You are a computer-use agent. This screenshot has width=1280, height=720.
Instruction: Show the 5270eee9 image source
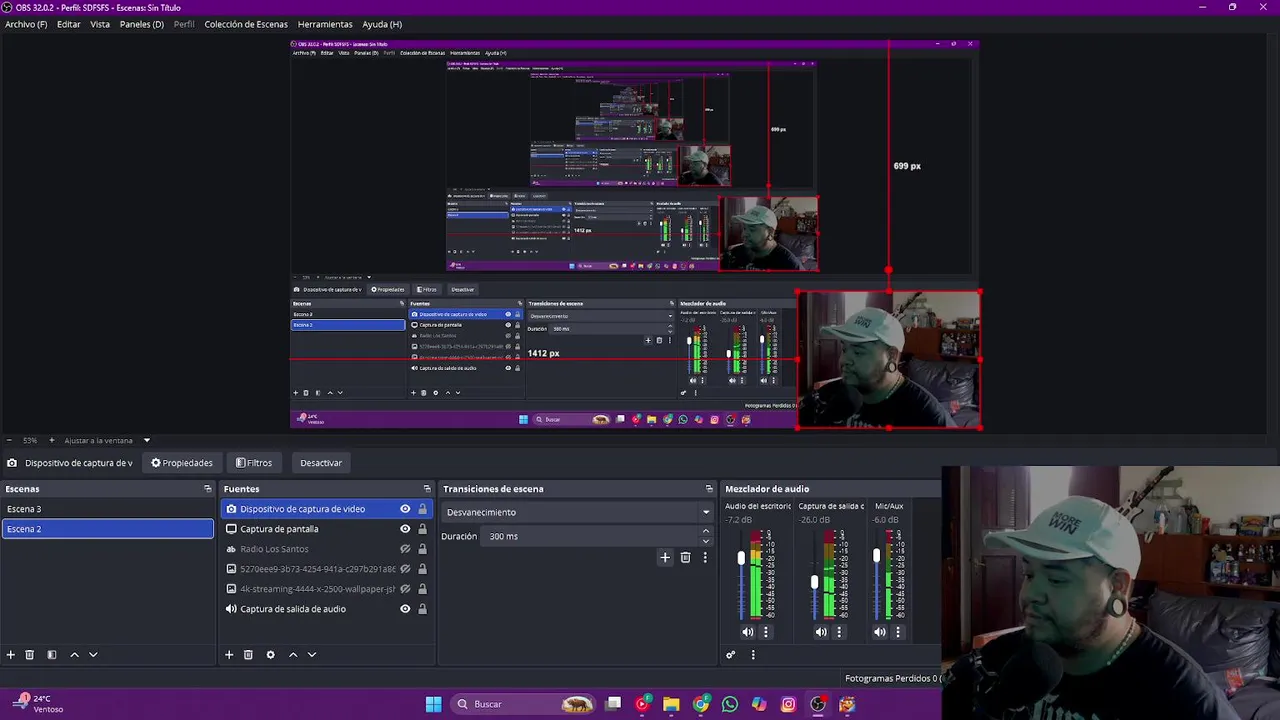pos(405,569)
